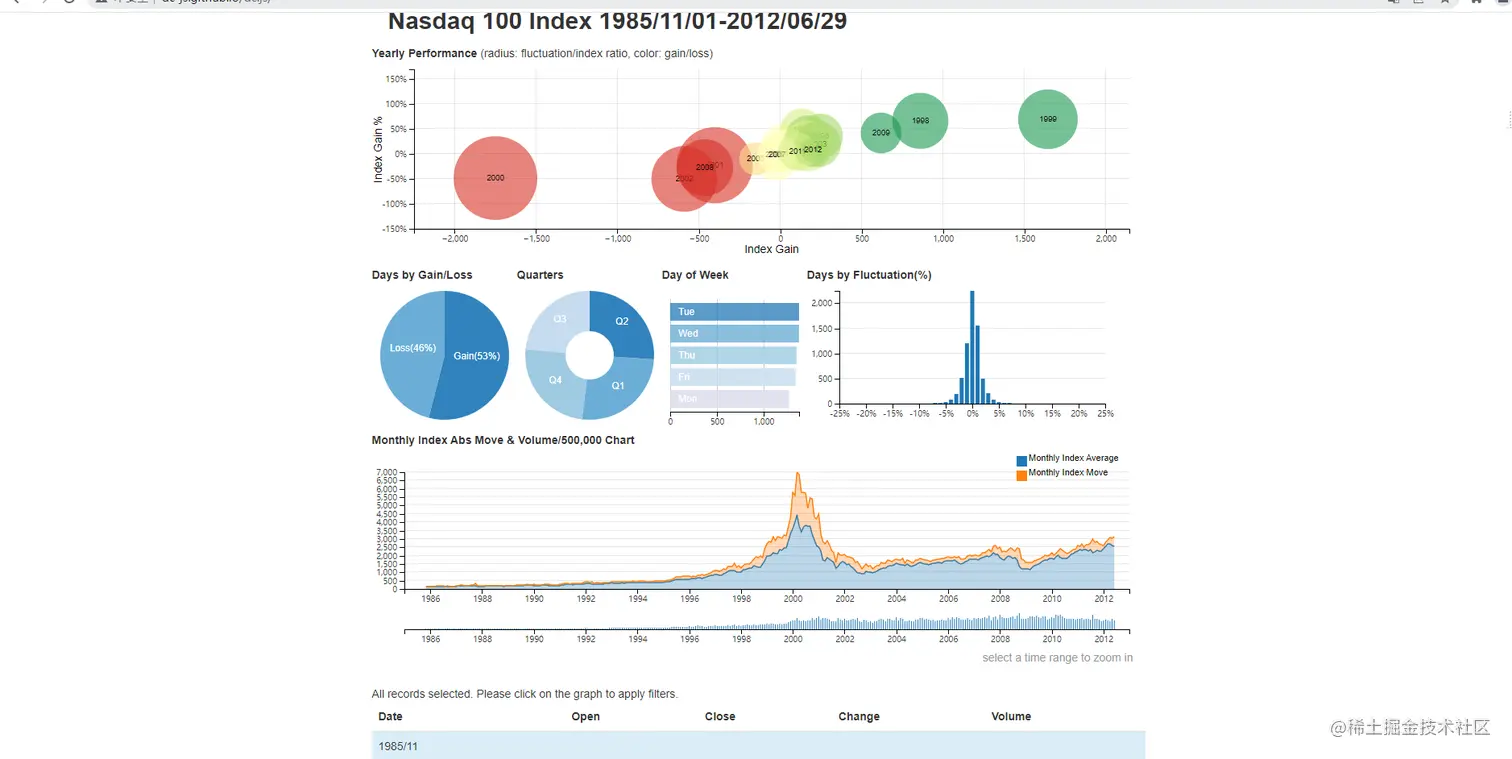The width and height of the screenshot is (1512, 759).
Task: Click the blue Monthly Index Average legend swatch
Action: click(x=1021, y=460)
